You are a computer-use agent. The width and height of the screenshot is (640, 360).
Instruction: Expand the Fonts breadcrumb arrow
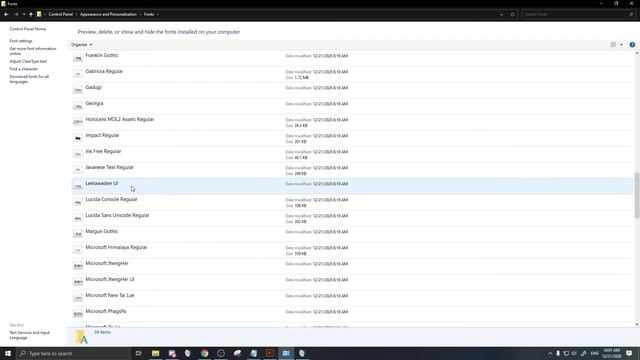158,14
